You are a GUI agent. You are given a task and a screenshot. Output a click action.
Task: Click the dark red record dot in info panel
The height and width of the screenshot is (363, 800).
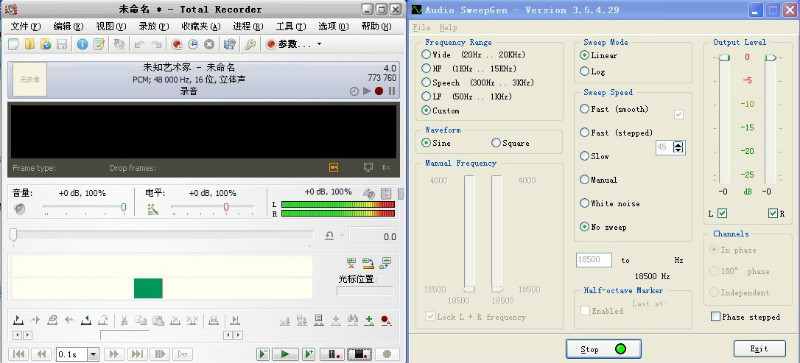pyautogui.click(x=379, y=91)
